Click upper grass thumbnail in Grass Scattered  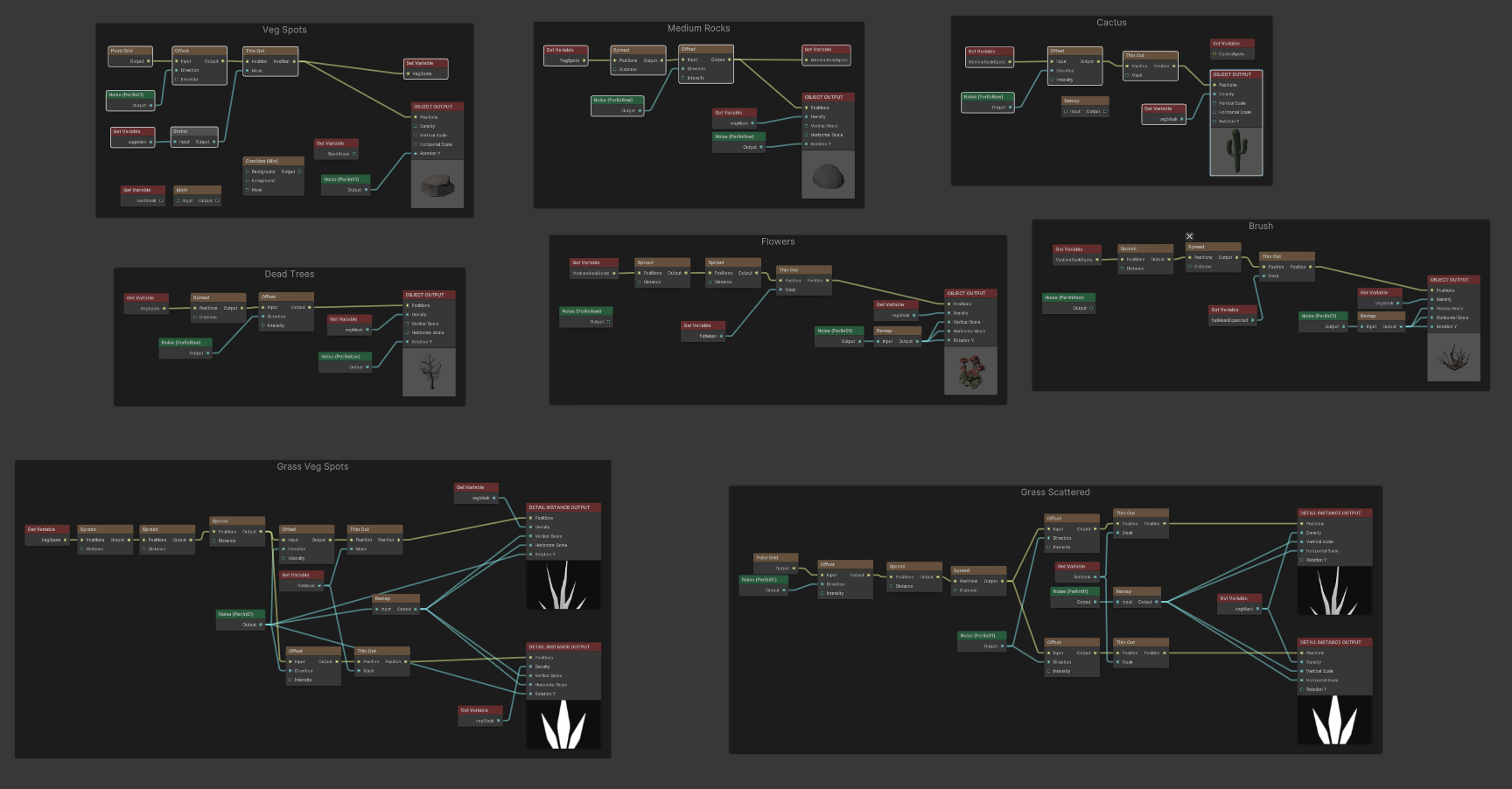pos(1334,590)
